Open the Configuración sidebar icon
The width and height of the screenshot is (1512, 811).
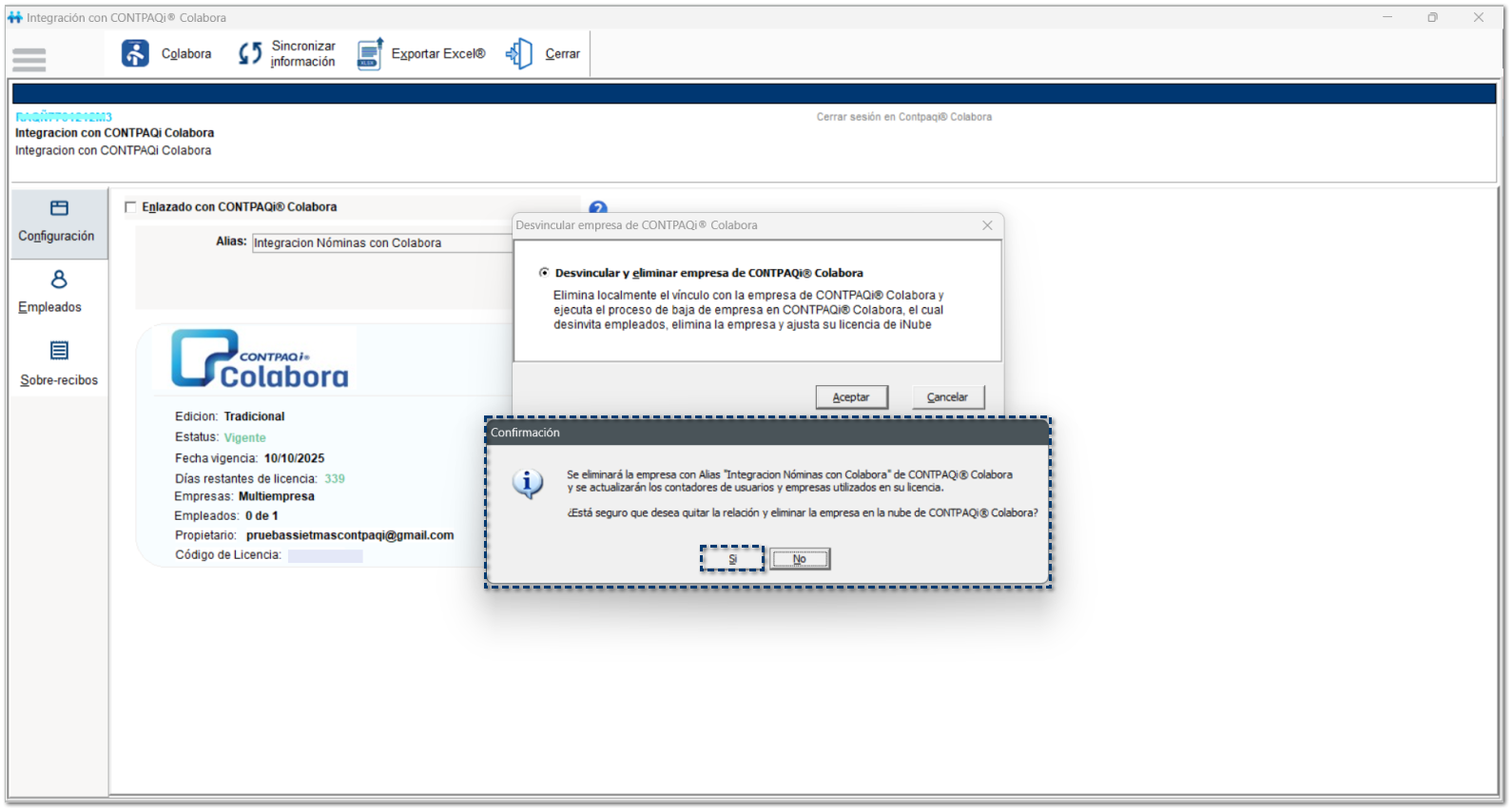point(59,208)
